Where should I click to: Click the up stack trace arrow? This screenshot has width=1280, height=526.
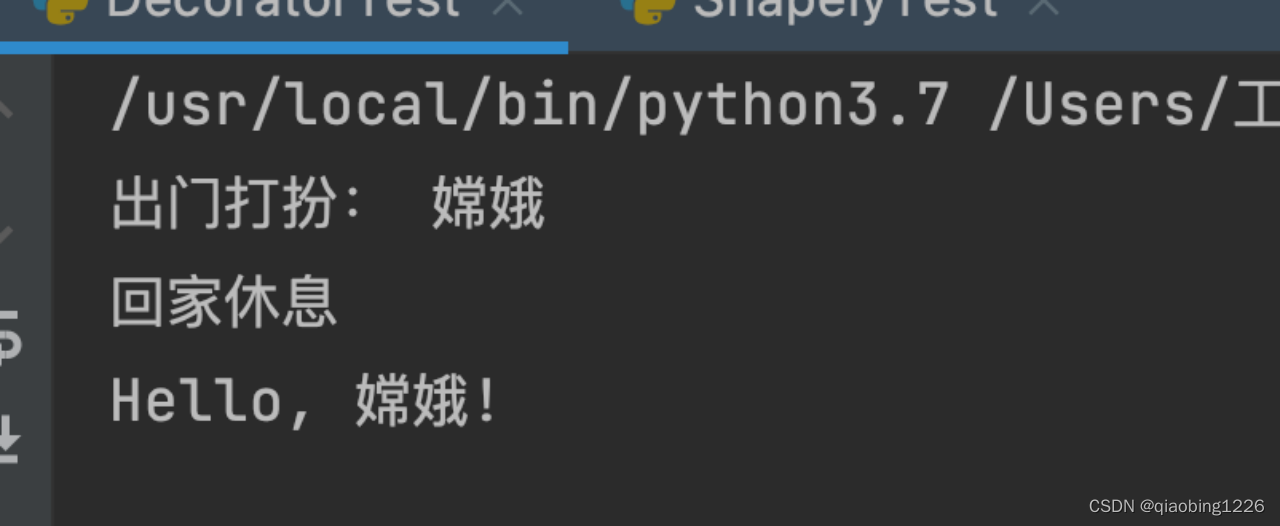click(x=6, y=106)
